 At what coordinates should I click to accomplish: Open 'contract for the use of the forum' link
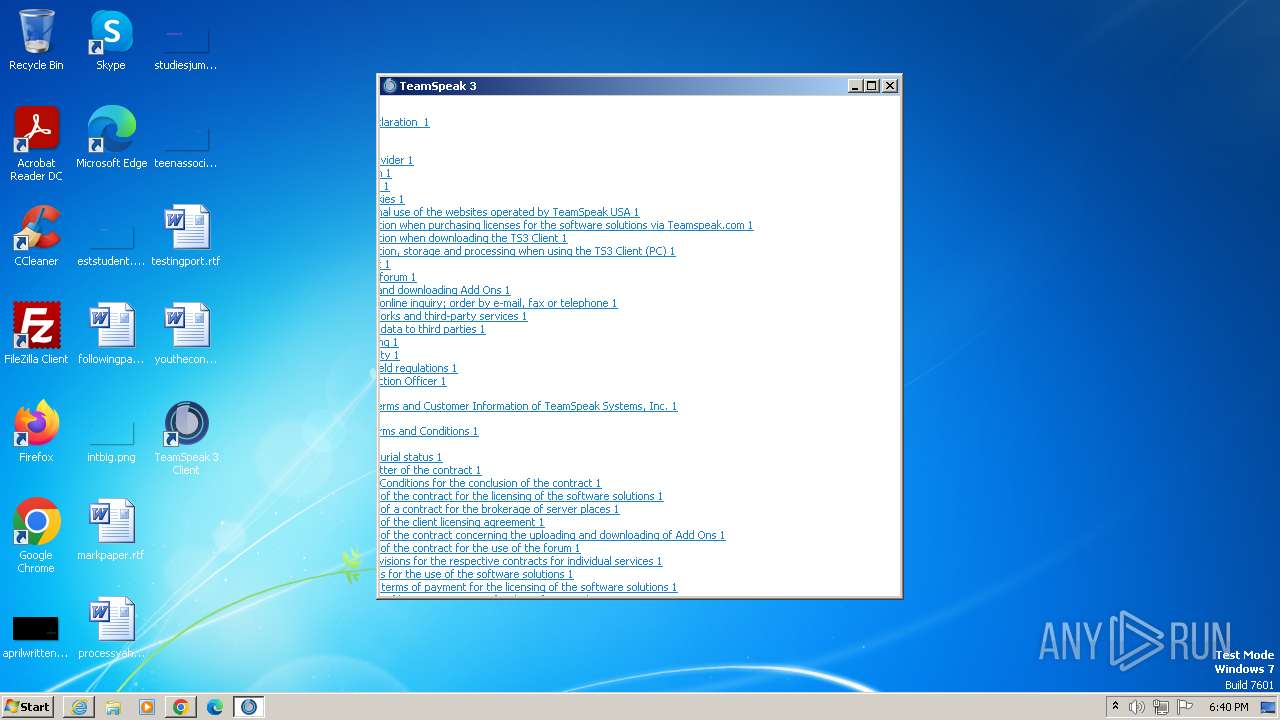(480, 548)
